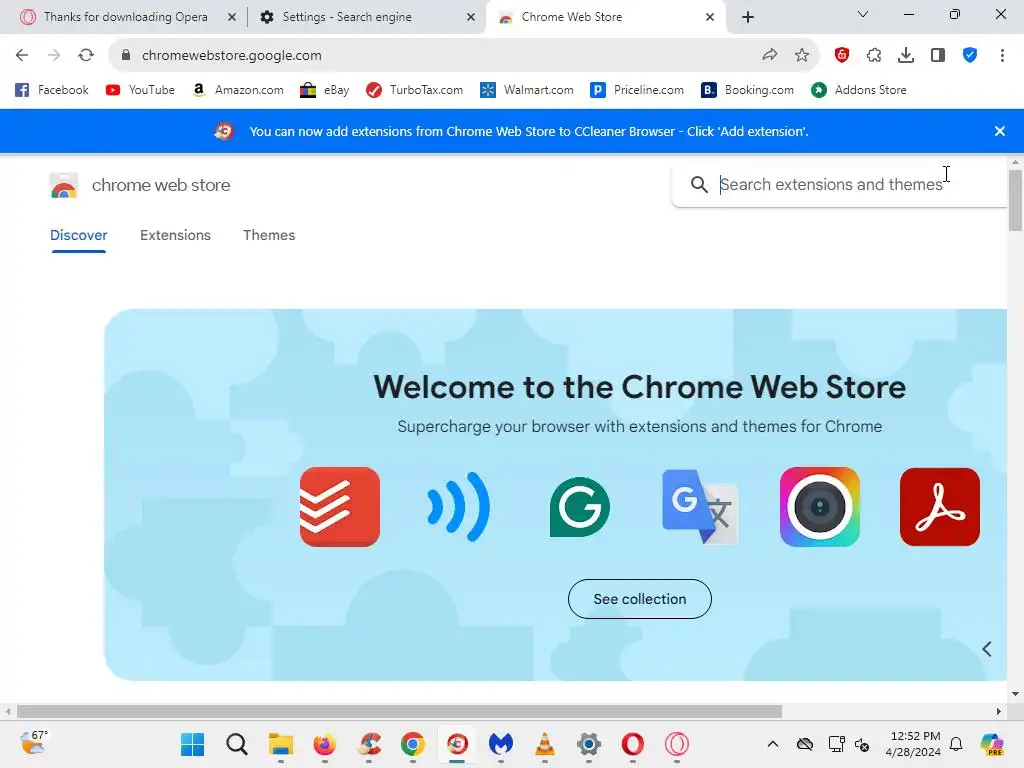Toggle the side panel icon
The image size is (1024, 768).
pyautogui.click(x=938, y=56)
